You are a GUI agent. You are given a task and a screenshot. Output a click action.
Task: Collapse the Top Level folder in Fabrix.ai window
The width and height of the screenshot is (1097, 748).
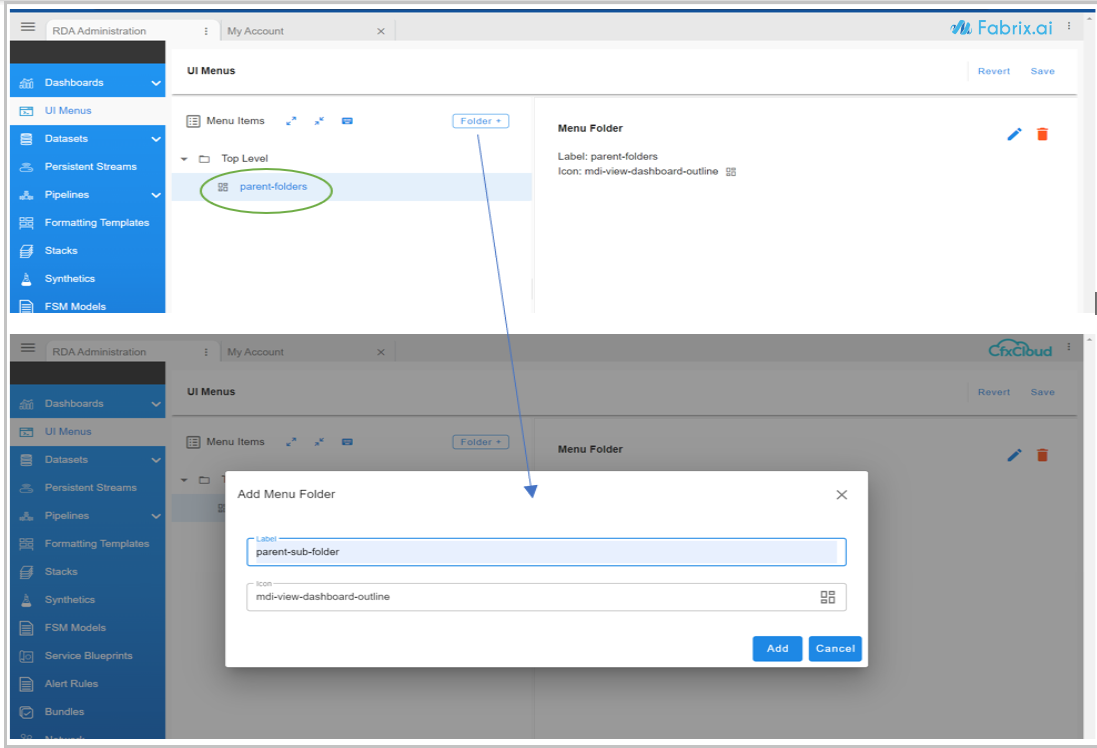coord(184,159)
